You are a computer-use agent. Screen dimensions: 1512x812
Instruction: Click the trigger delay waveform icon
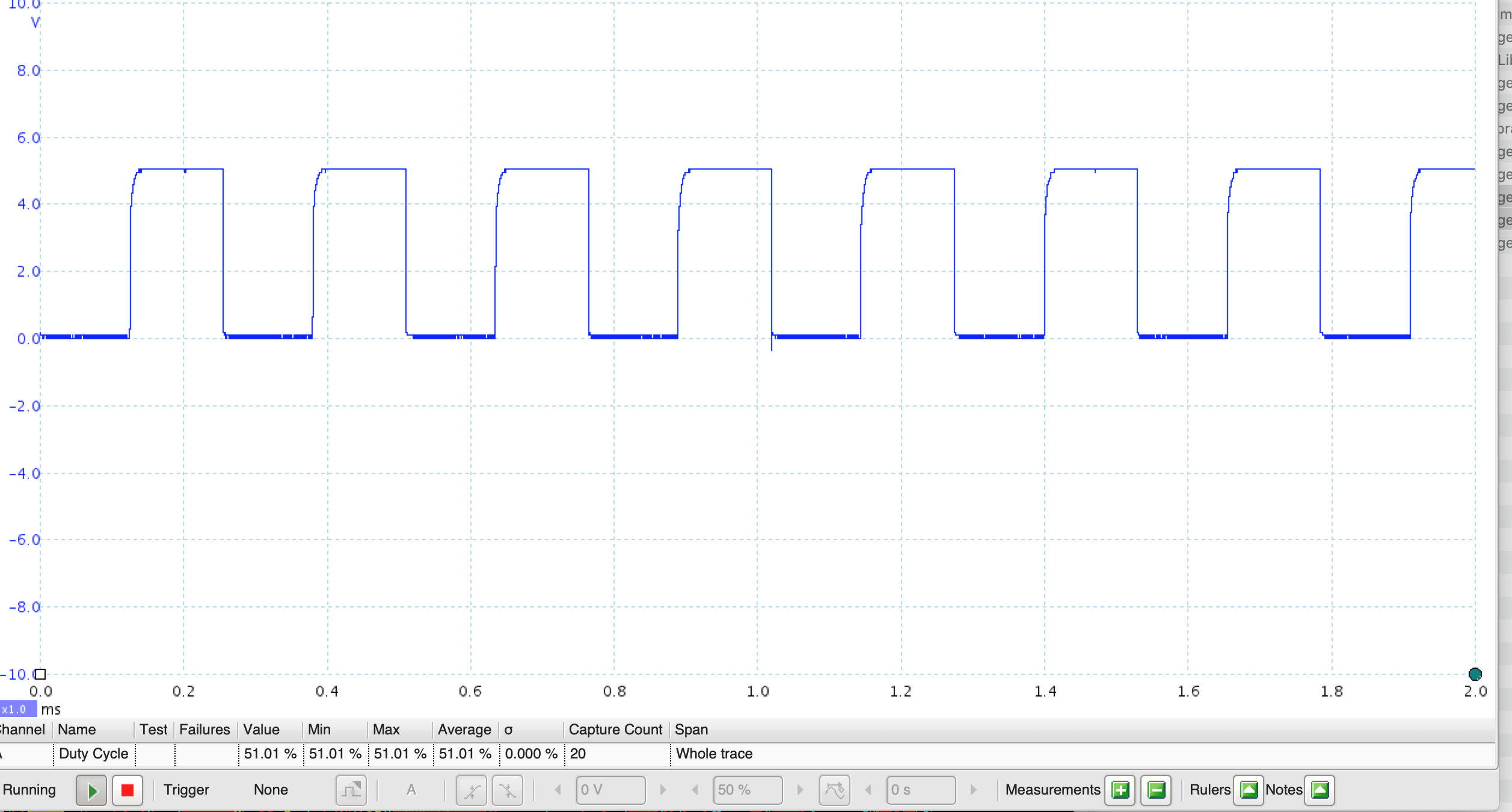835,790
